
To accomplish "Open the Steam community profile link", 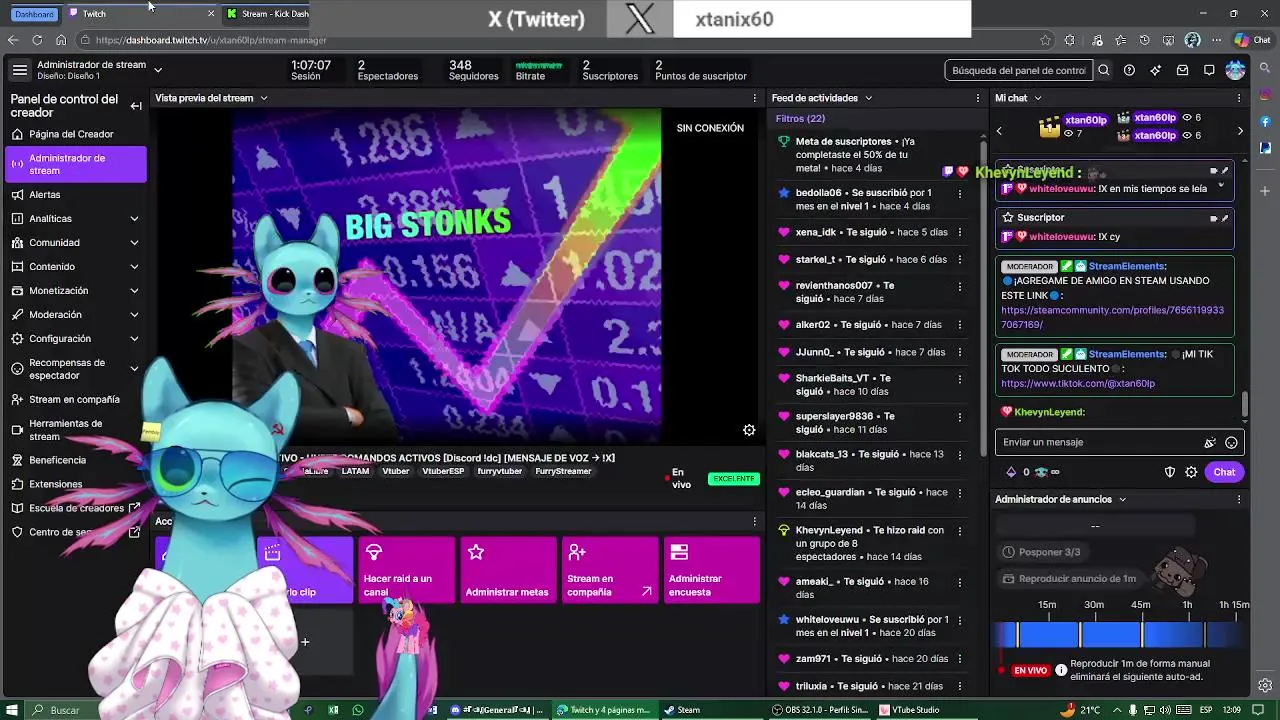I will [1112, 317].
